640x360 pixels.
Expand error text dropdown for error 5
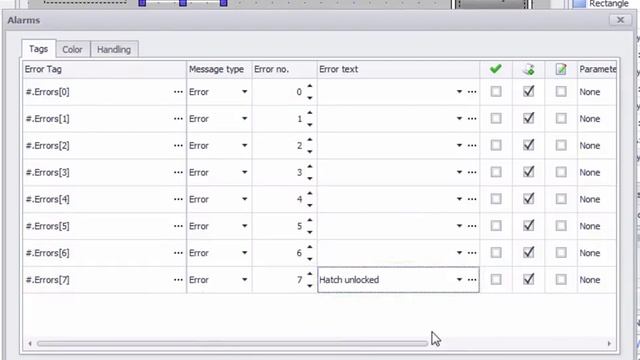pyautogui.click(x=459, y=226)
